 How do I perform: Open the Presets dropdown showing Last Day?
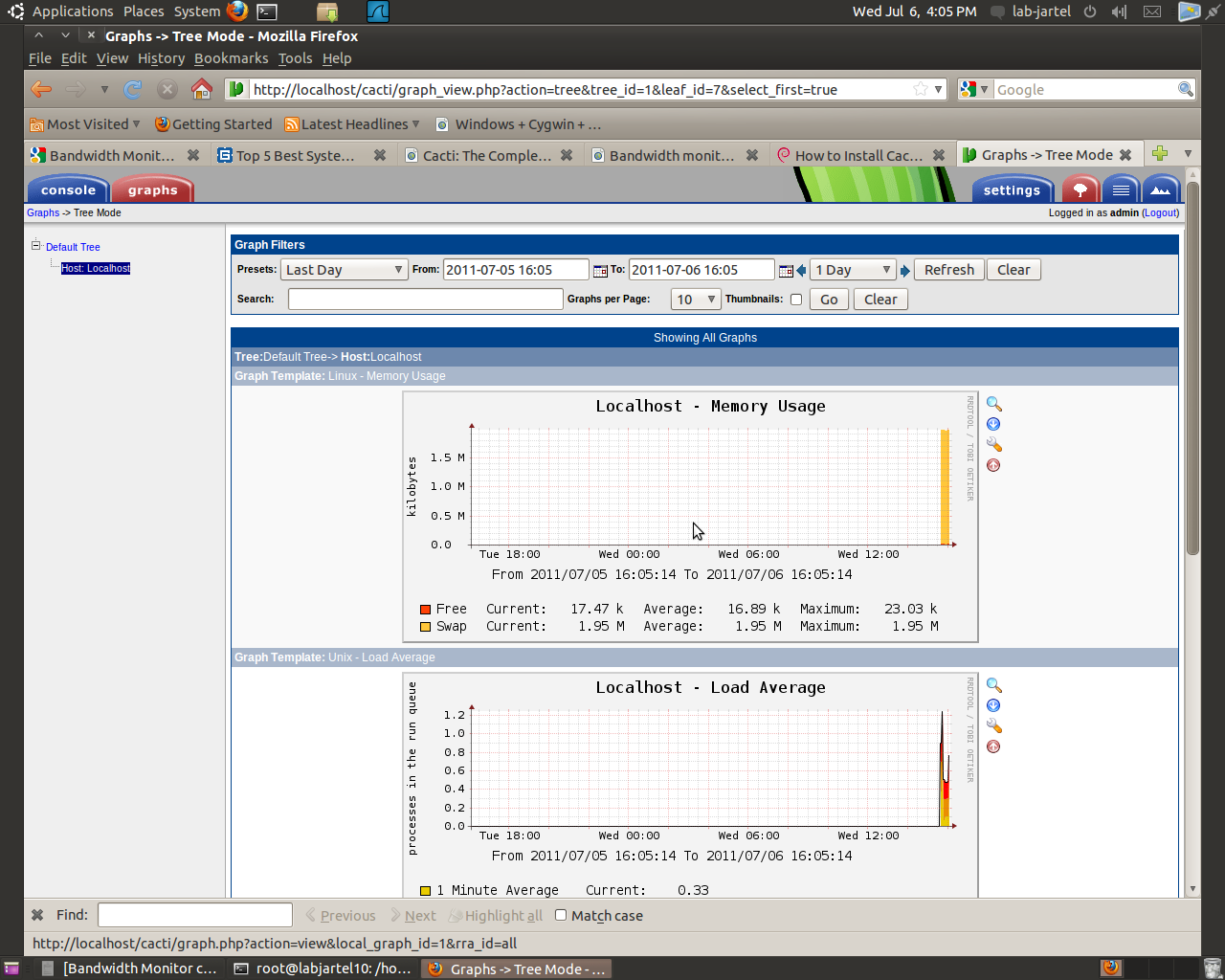click(x=344, y=269)
